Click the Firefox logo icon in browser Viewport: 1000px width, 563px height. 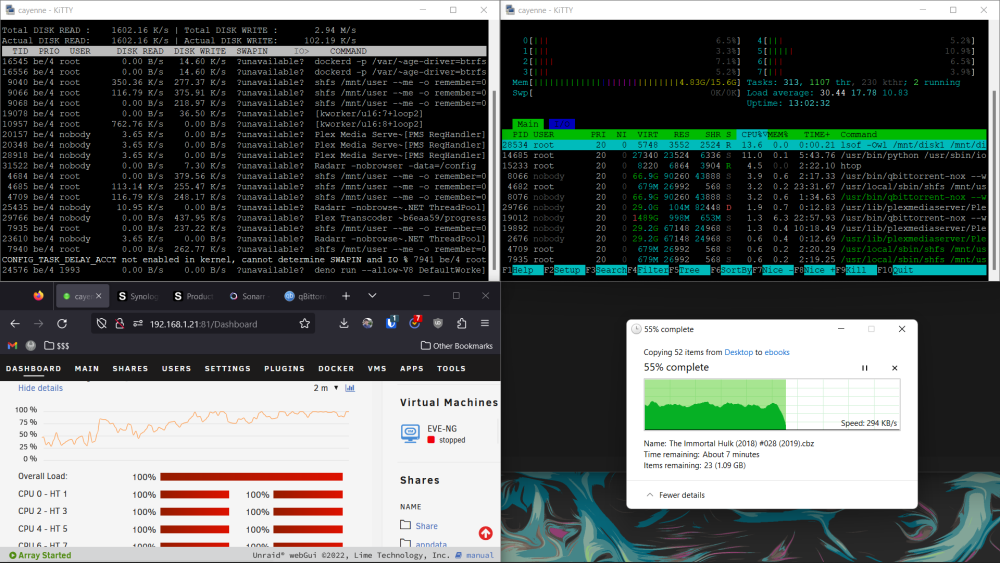(x=38, y=296)
